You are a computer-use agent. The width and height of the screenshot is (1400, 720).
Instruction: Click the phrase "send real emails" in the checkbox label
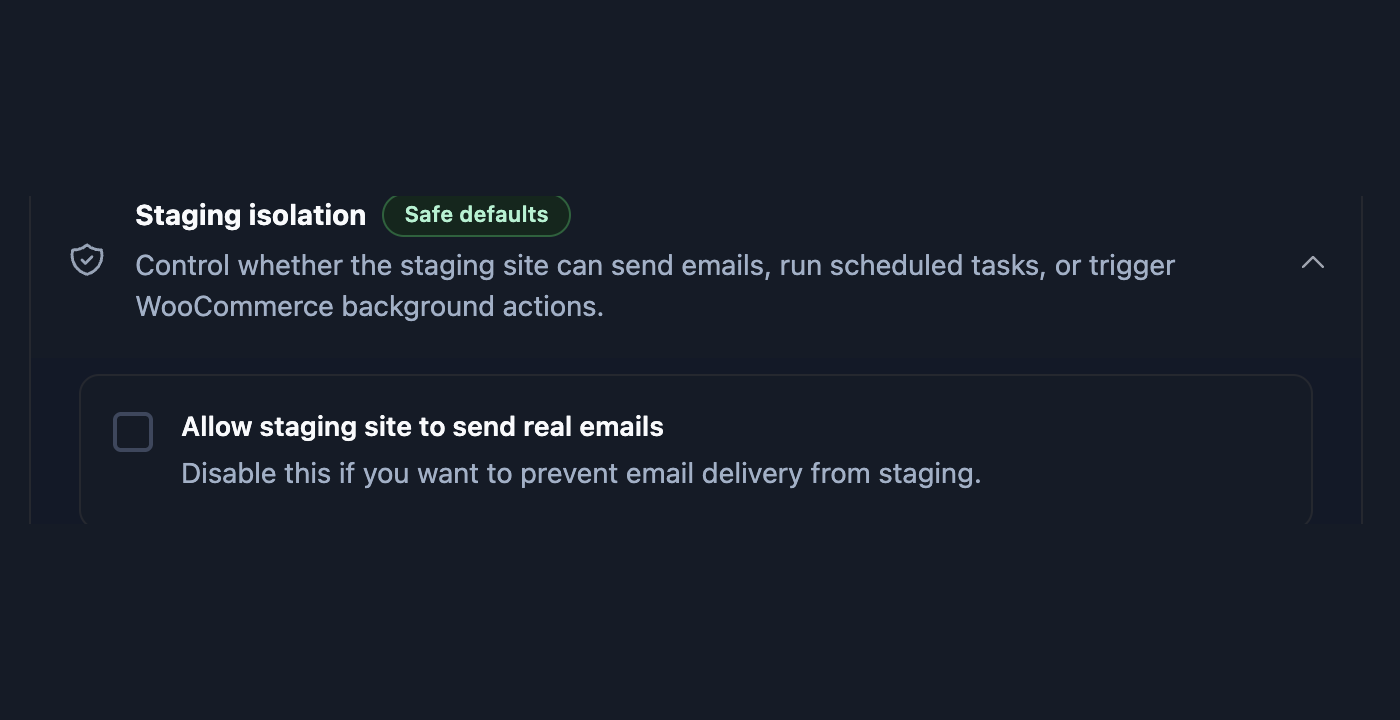point(558,427)
